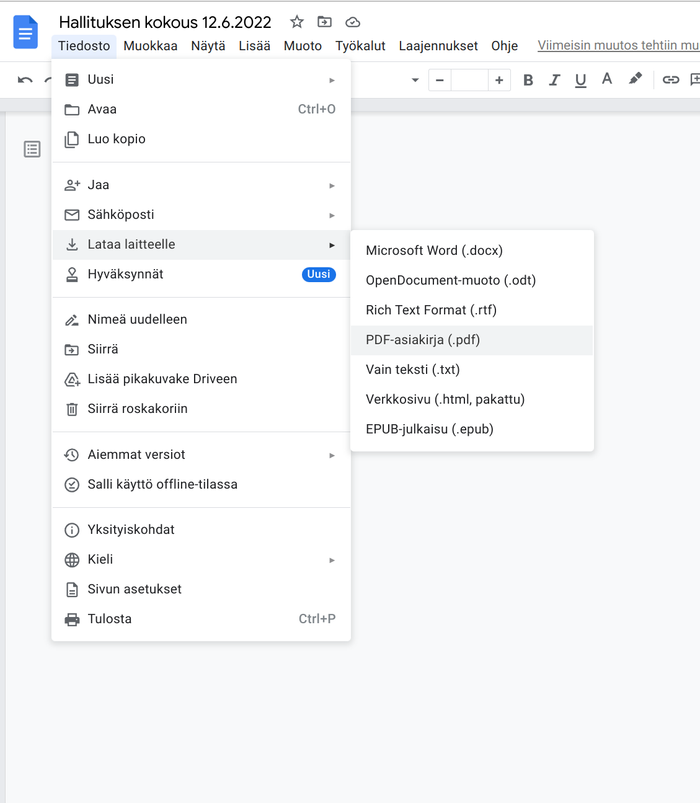
Task: Show the document outline icon
Action: coord(32,149)
